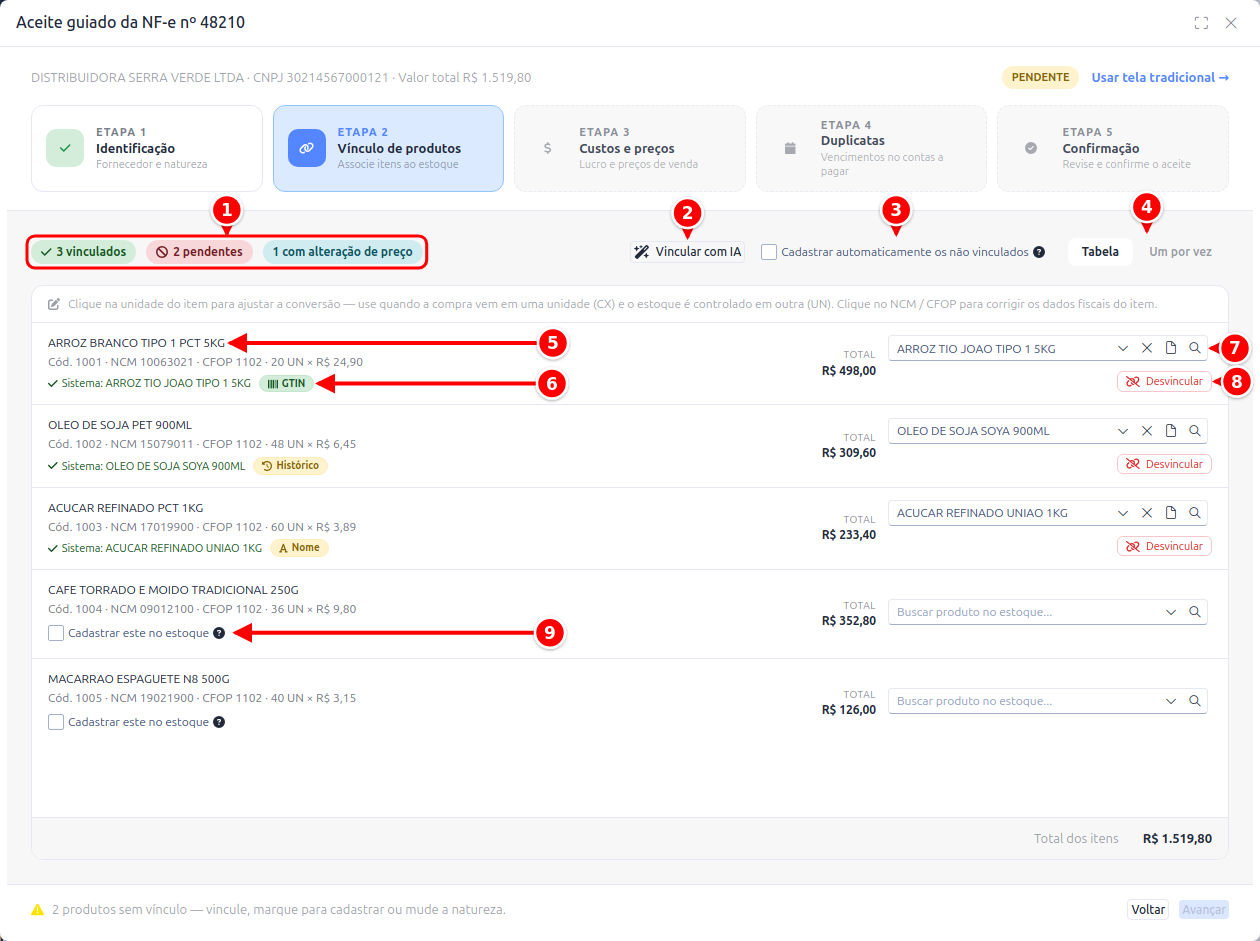Viewport: 1260px width, 941px height.
Task: Clear the OLEO DE SOJA SOYA selection
Action: tap(1147, 431)
